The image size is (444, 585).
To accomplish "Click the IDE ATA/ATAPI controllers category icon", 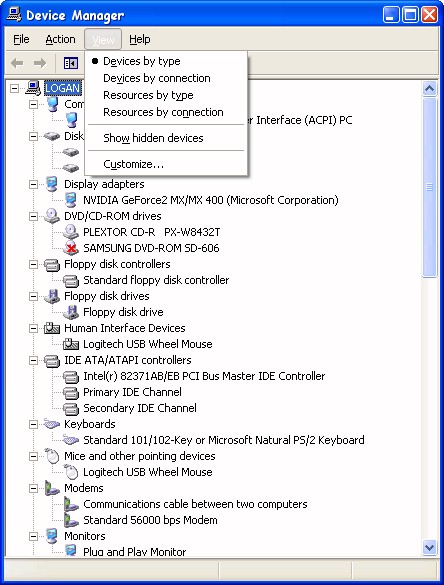I will [x=52, y=360].
